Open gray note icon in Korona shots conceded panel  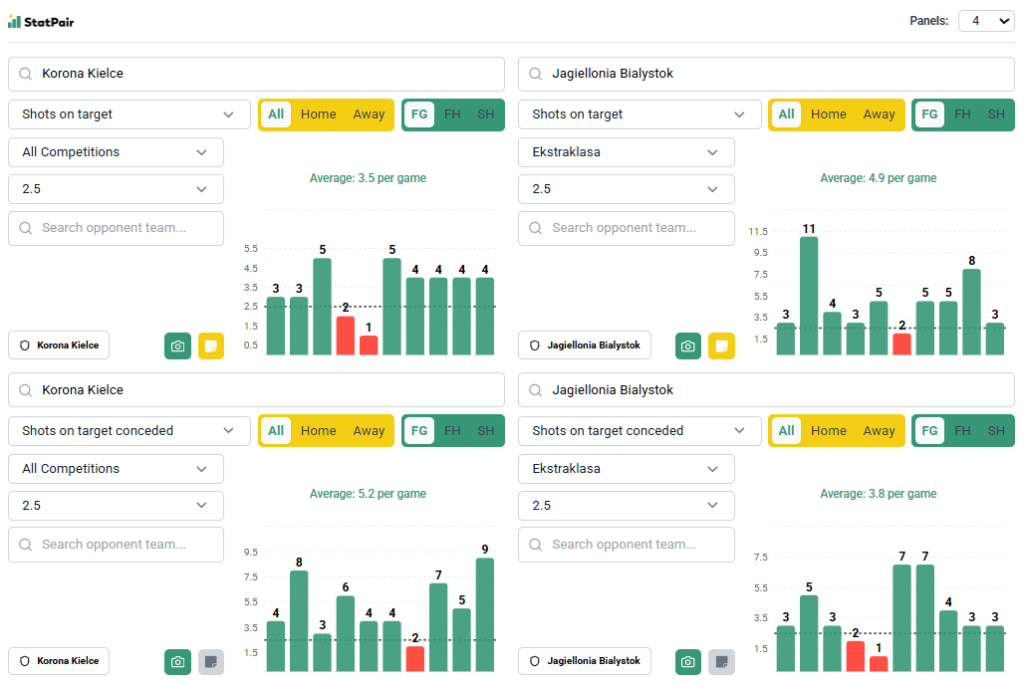click(x=211, y=662)
